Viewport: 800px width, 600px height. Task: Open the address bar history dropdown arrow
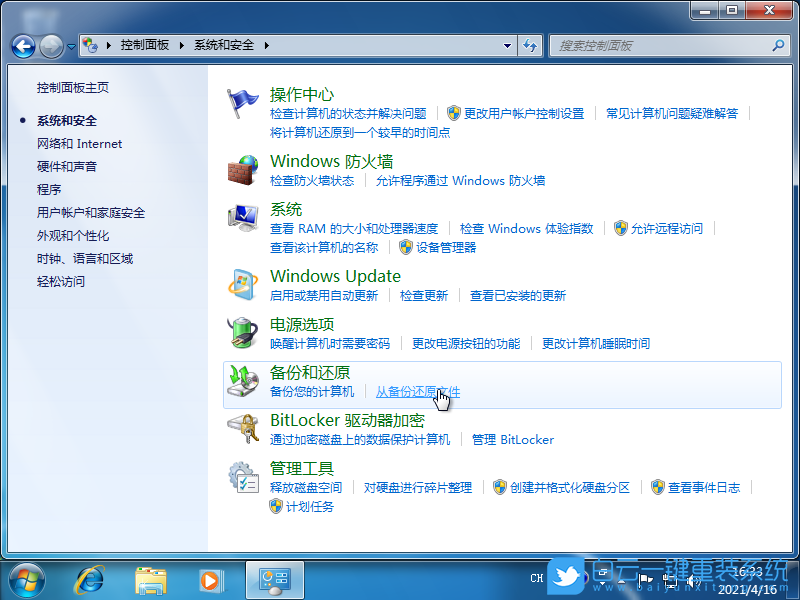point(506,46)
